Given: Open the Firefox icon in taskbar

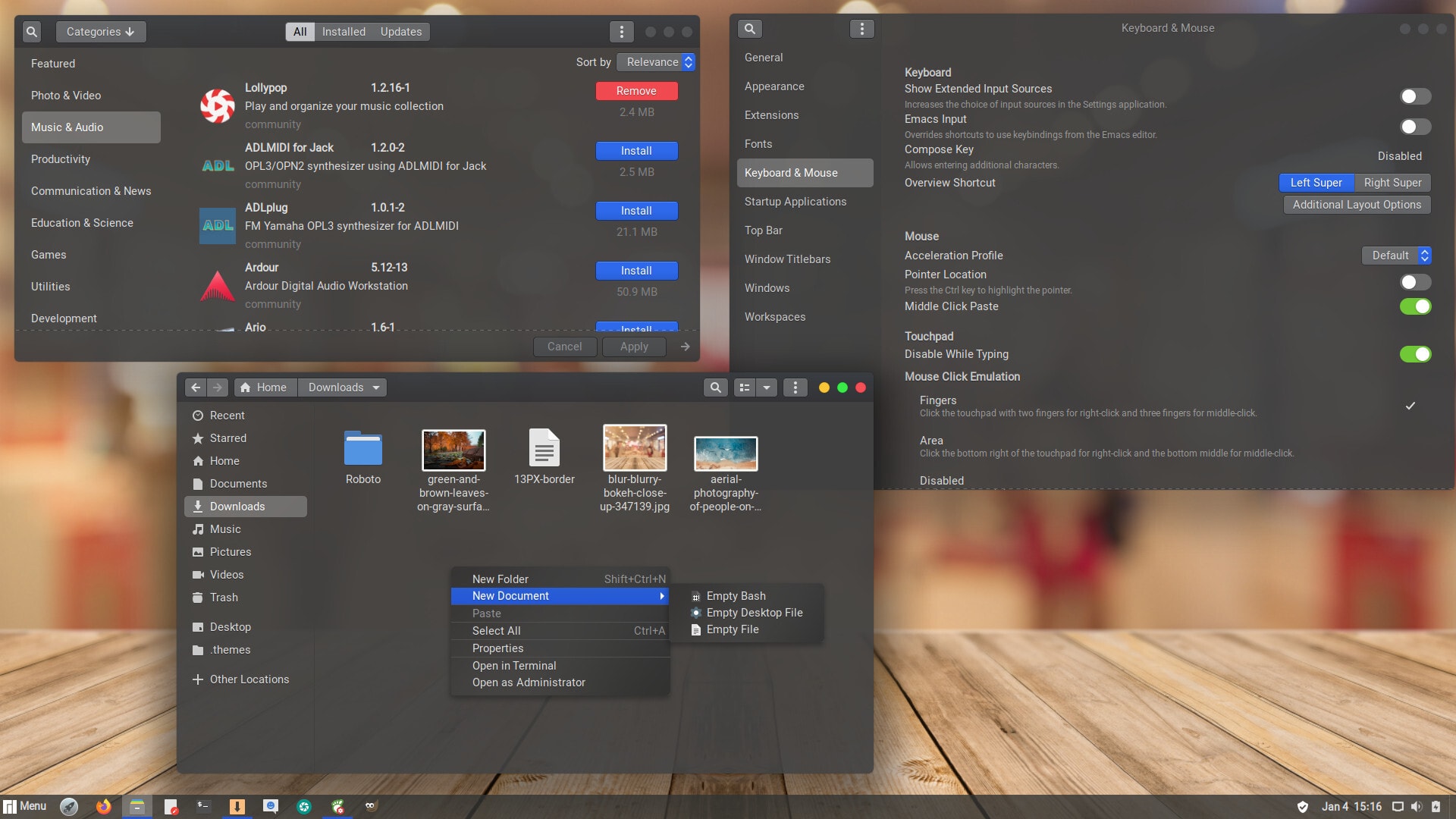Looking at the screenshot, I should (x=103, y=806).
